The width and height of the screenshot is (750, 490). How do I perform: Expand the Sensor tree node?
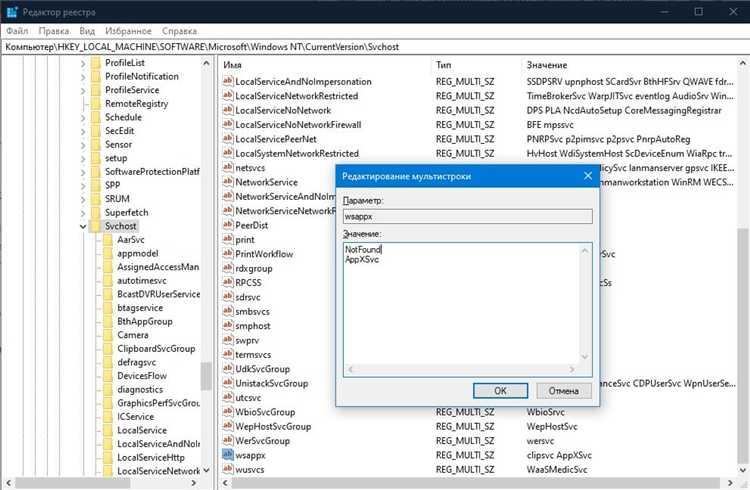point(83,145)
